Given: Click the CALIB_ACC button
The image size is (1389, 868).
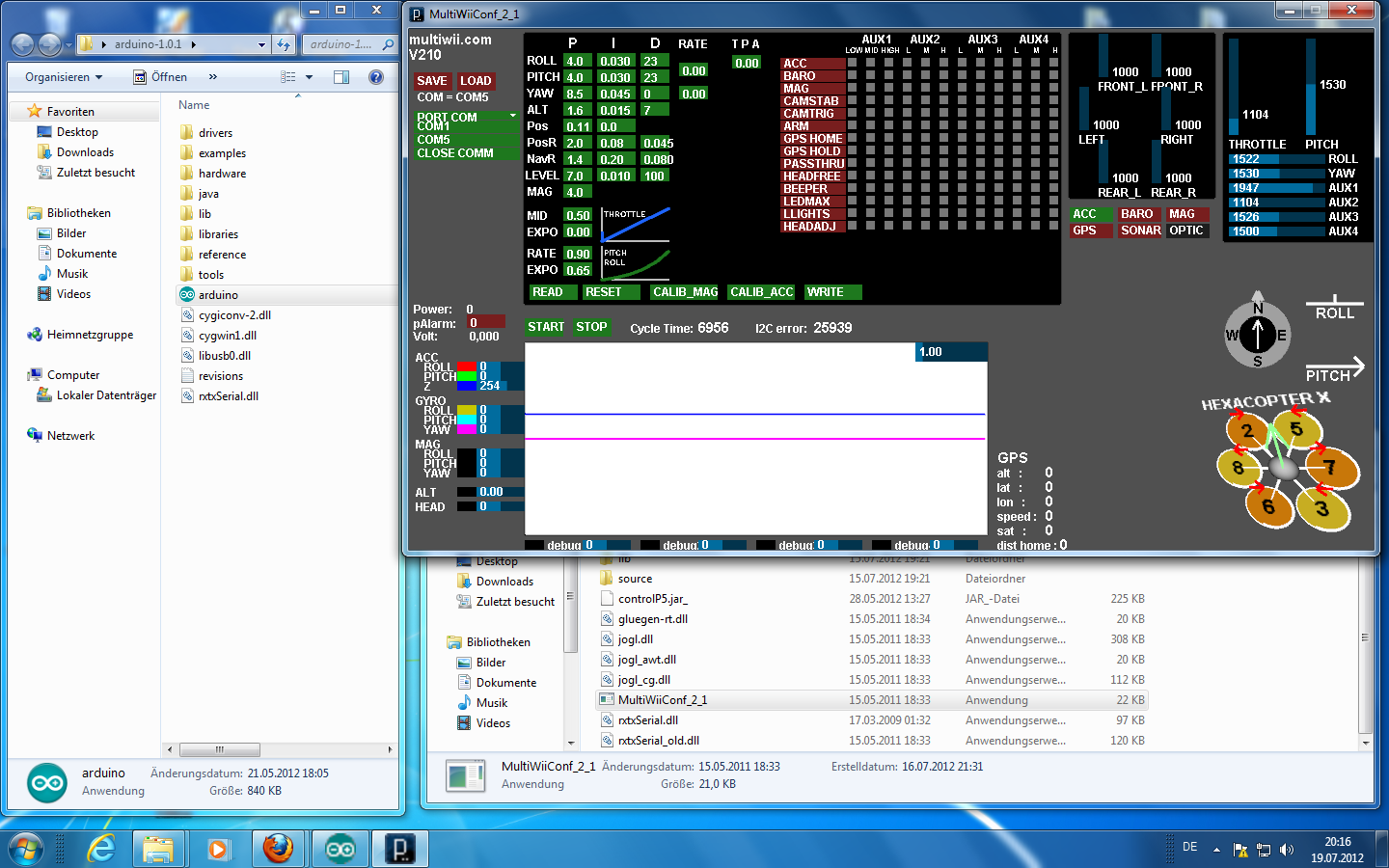Looking at the screenshot, I should (x=761, y=292).
